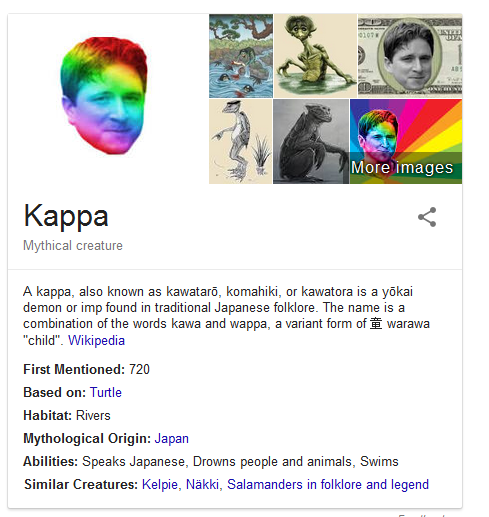Click the Abilities label text
This screenshot has height=517, width=489.
point(50,461)
